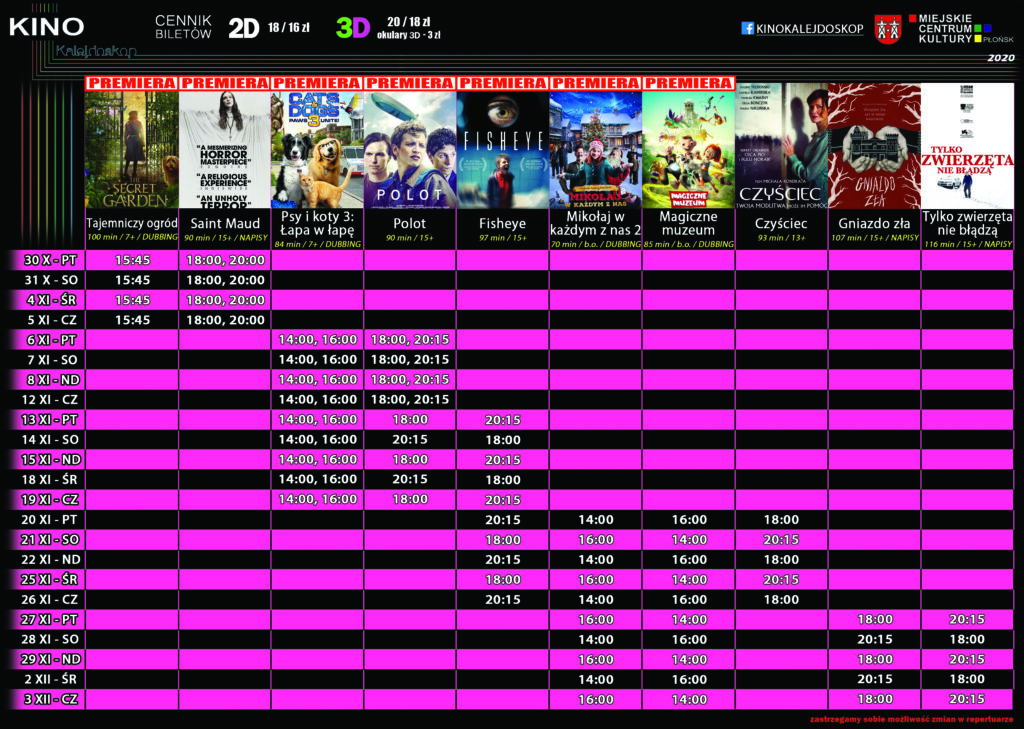Click the '6 XI - PT' date row label
The image size is (1024, 729).
50,340
